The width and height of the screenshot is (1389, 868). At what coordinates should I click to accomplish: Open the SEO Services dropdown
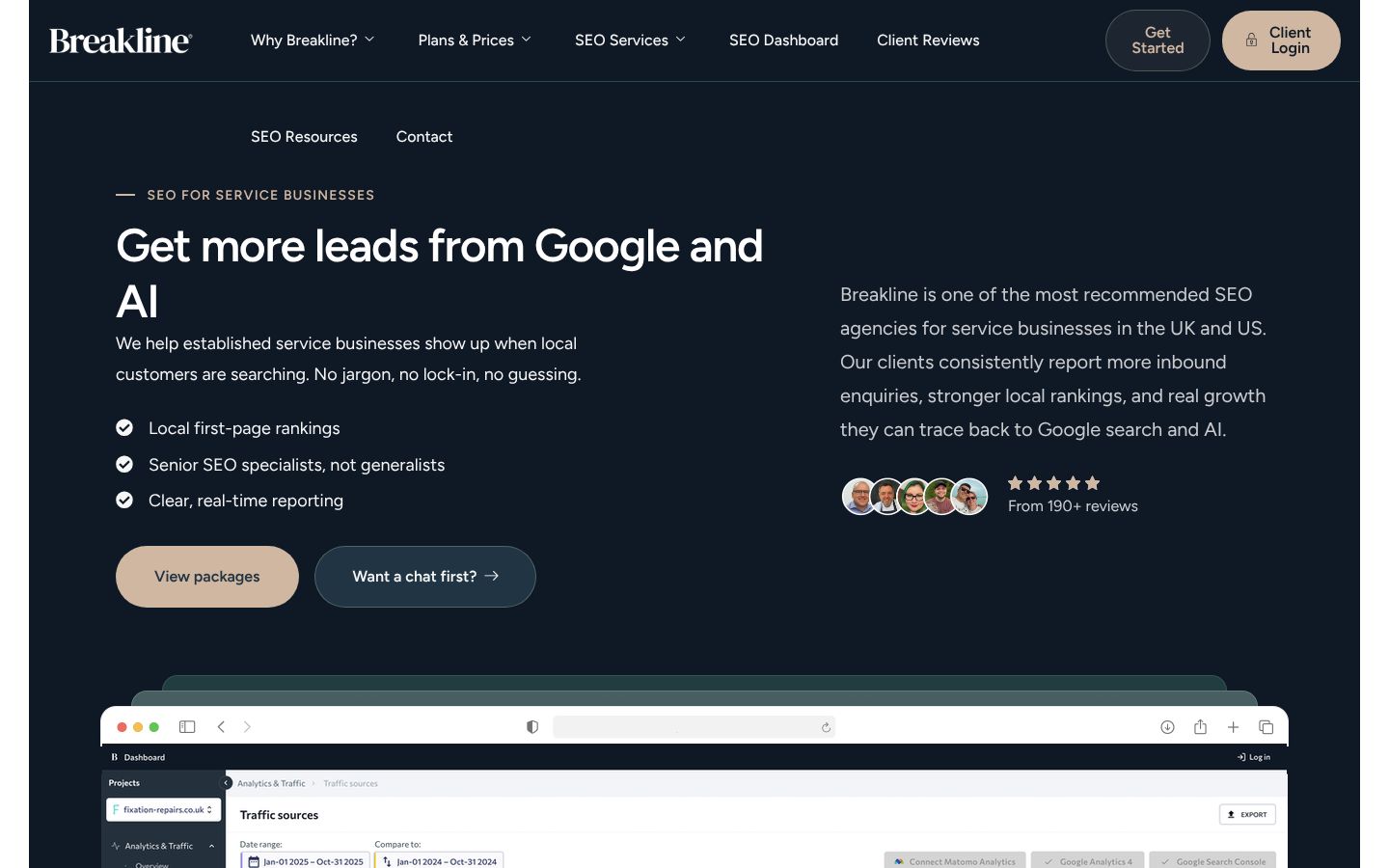(631, 41)
